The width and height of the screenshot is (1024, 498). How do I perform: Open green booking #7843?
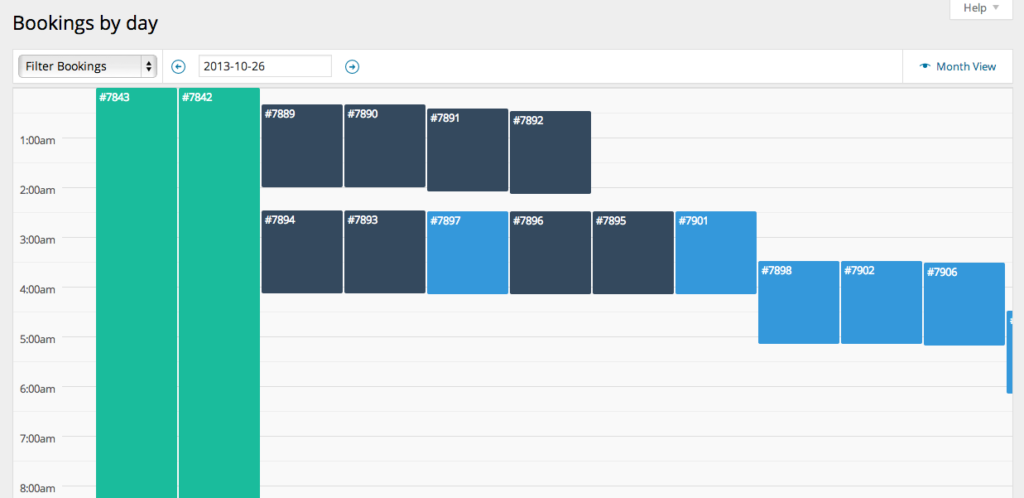tap(136, 290)
